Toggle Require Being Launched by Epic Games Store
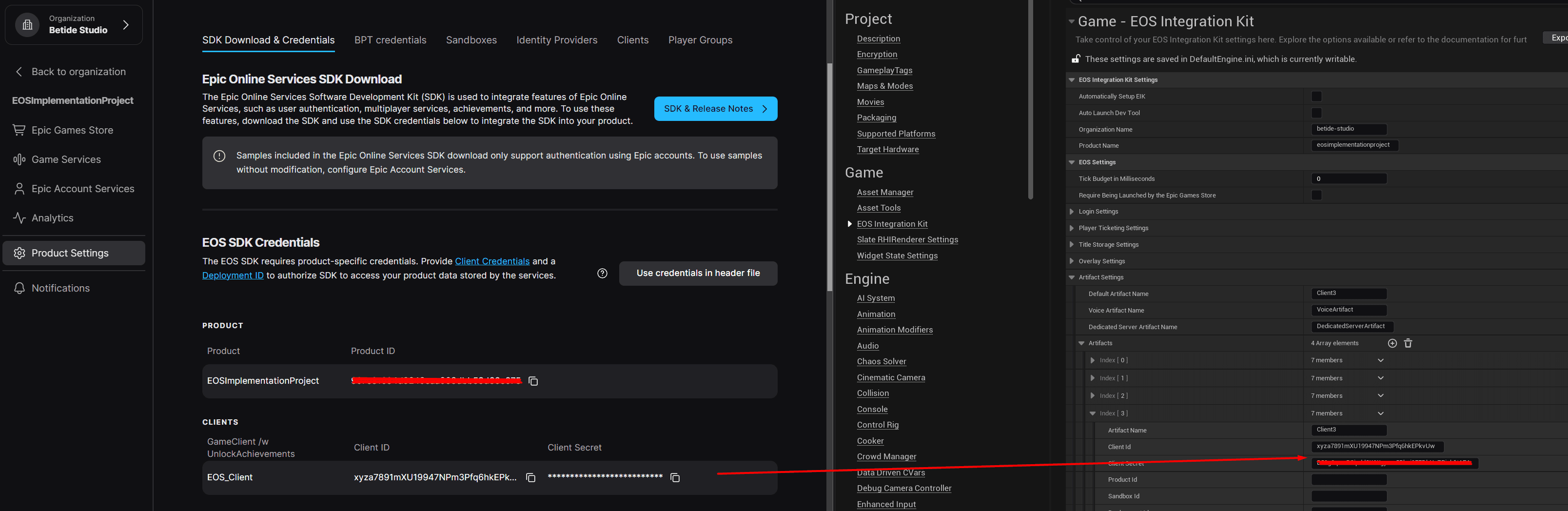This screenshot has width=1568, height=511. (1316, 196)
